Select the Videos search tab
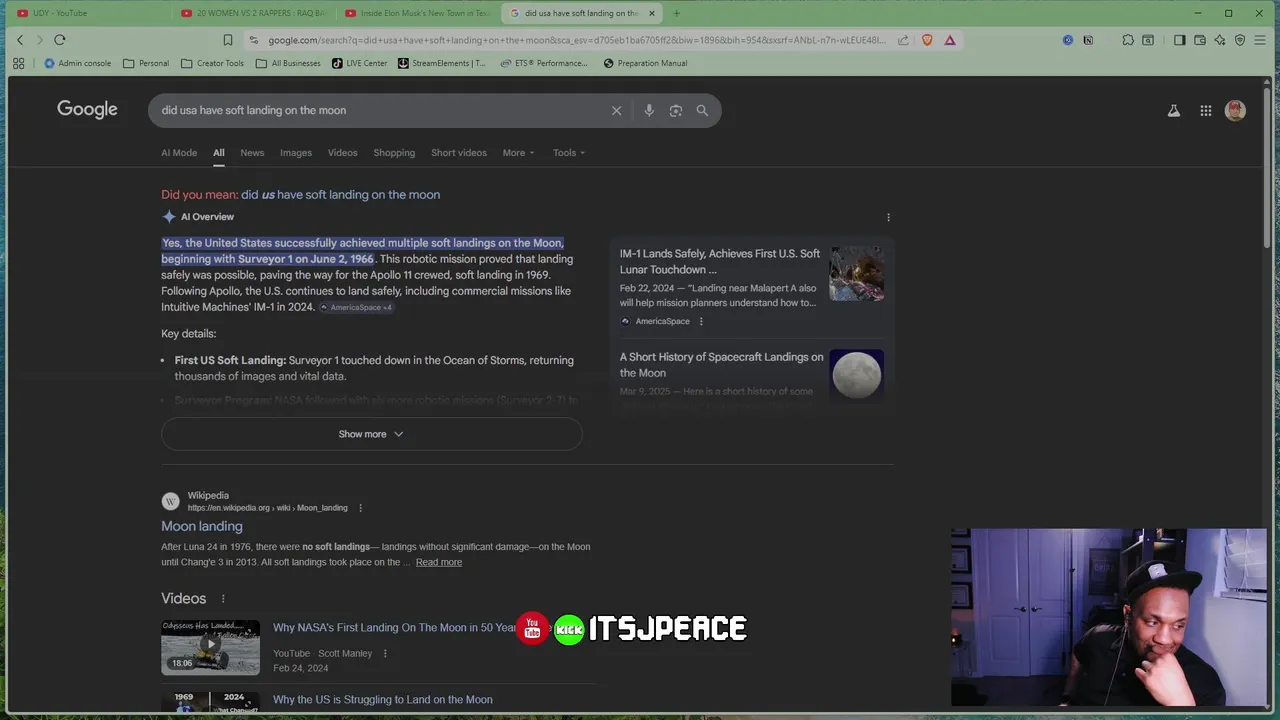The image size is (1280, 720). coord(342,153)
